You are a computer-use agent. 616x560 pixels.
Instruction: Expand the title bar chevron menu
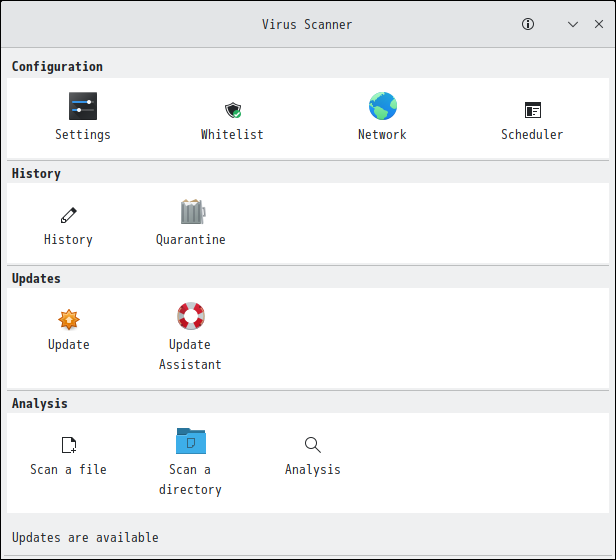point(573,24)
